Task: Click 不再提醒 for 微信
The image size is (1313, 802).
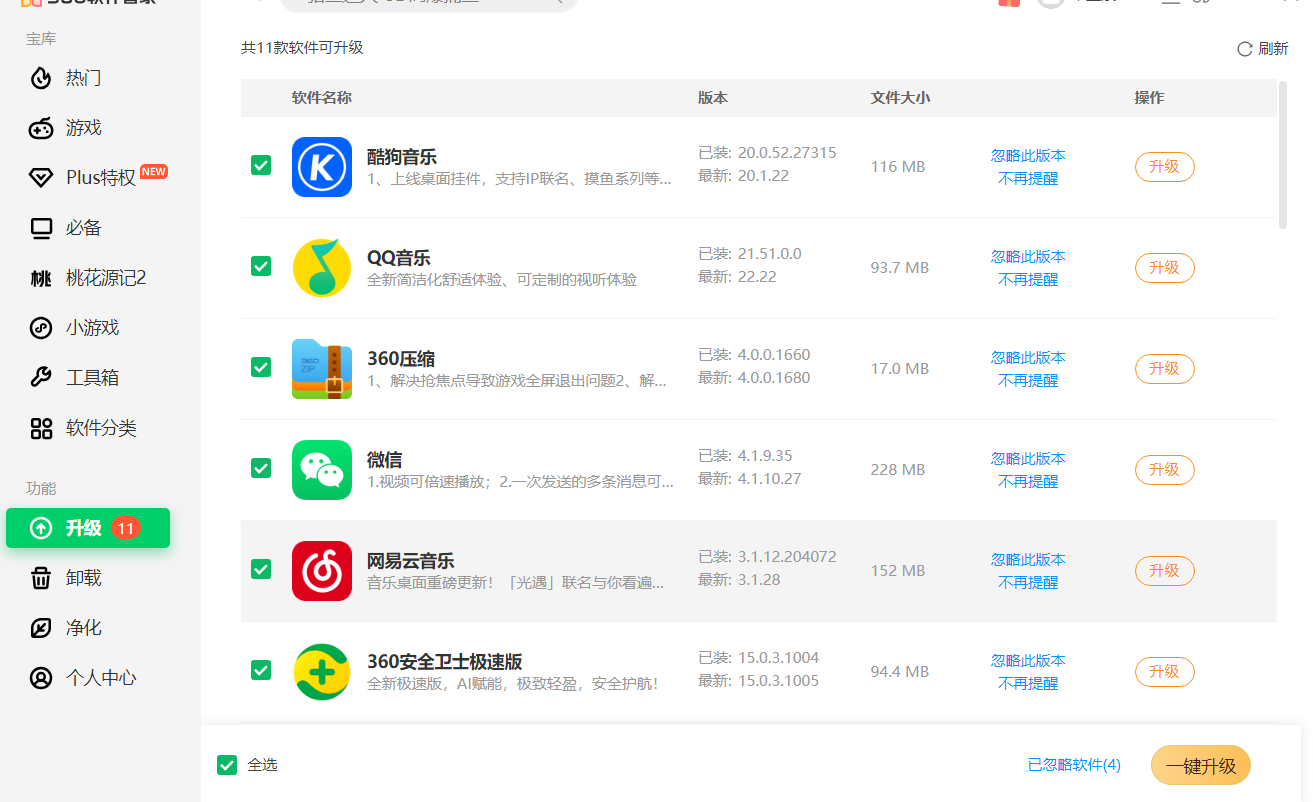Action: [x=1028, y=482]
